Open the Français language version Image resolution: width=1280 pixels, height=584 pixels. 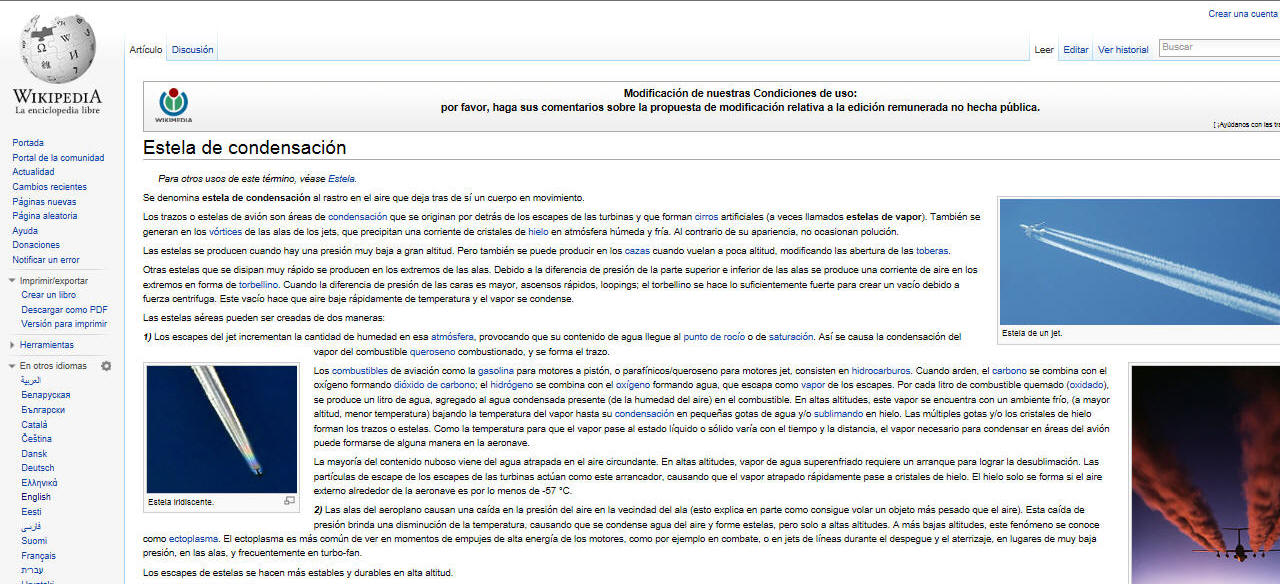(38, 555)
